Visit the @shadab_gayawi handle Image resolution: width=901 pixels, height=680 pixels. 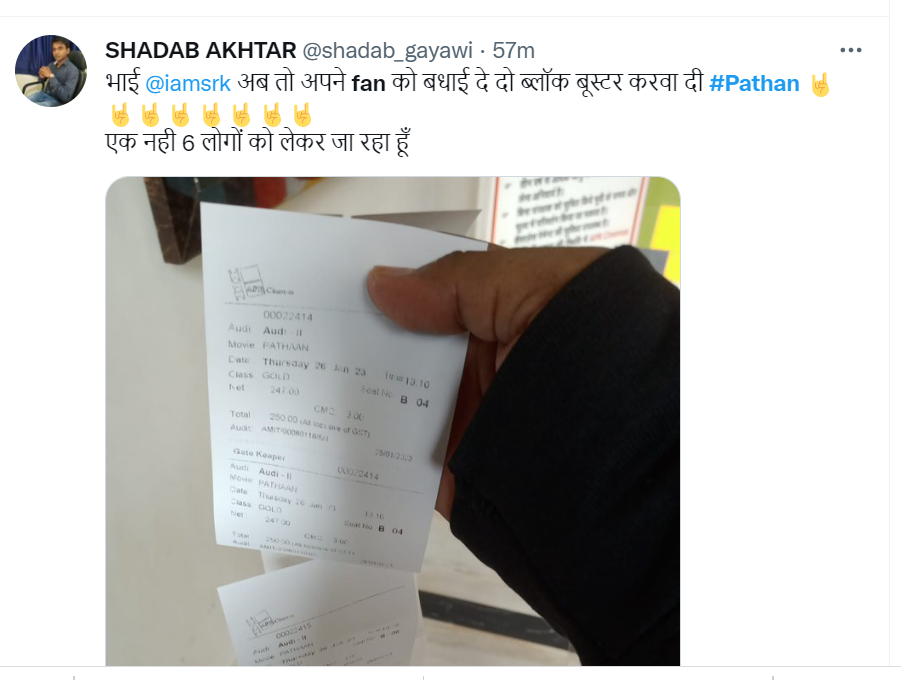tap(387, 51)
